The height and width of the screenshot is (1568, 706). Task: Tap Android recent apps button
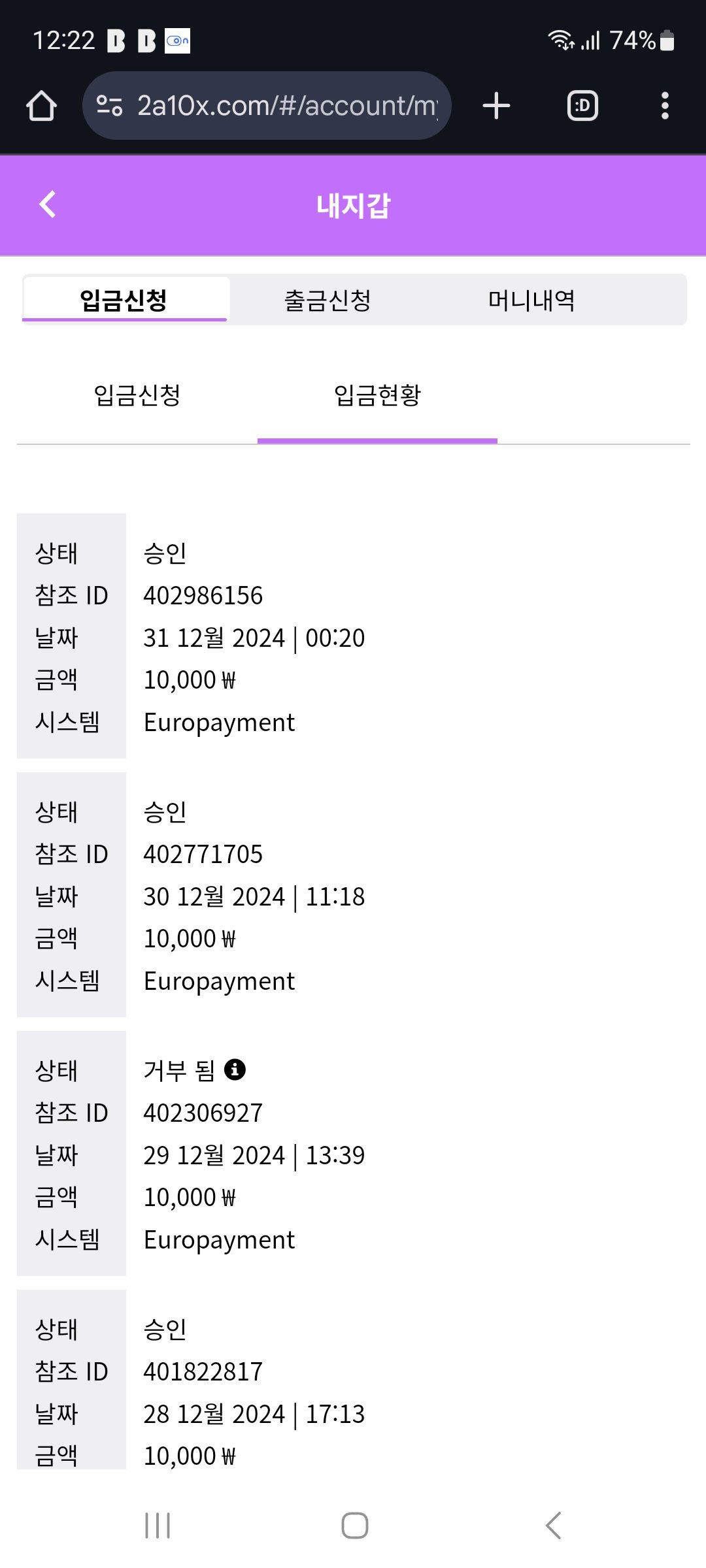158,1526
